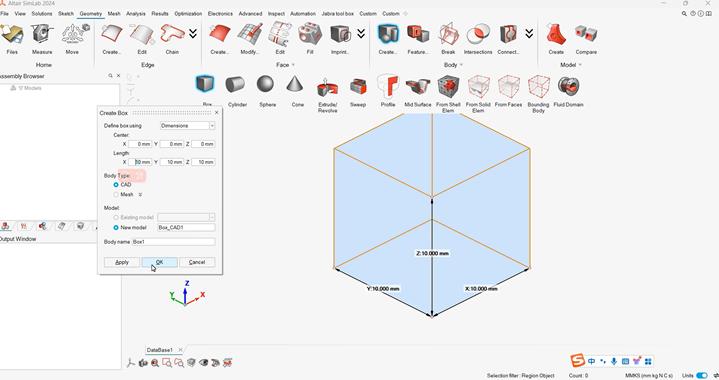Cancel the Create Box dialog
Viewport: 719px width, 380px height.
pyautogui.click(x=197, y=262)
